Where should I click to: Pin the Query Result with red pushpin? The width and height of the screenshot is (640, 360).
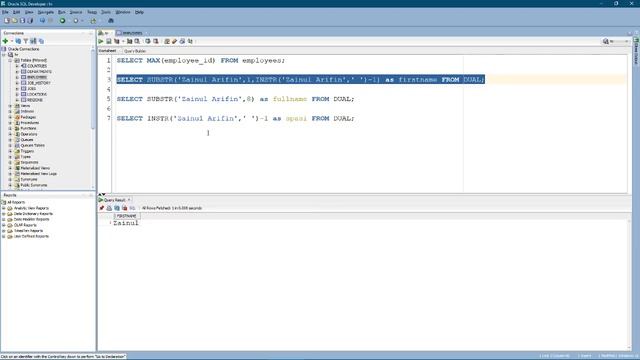coord(102,208)
